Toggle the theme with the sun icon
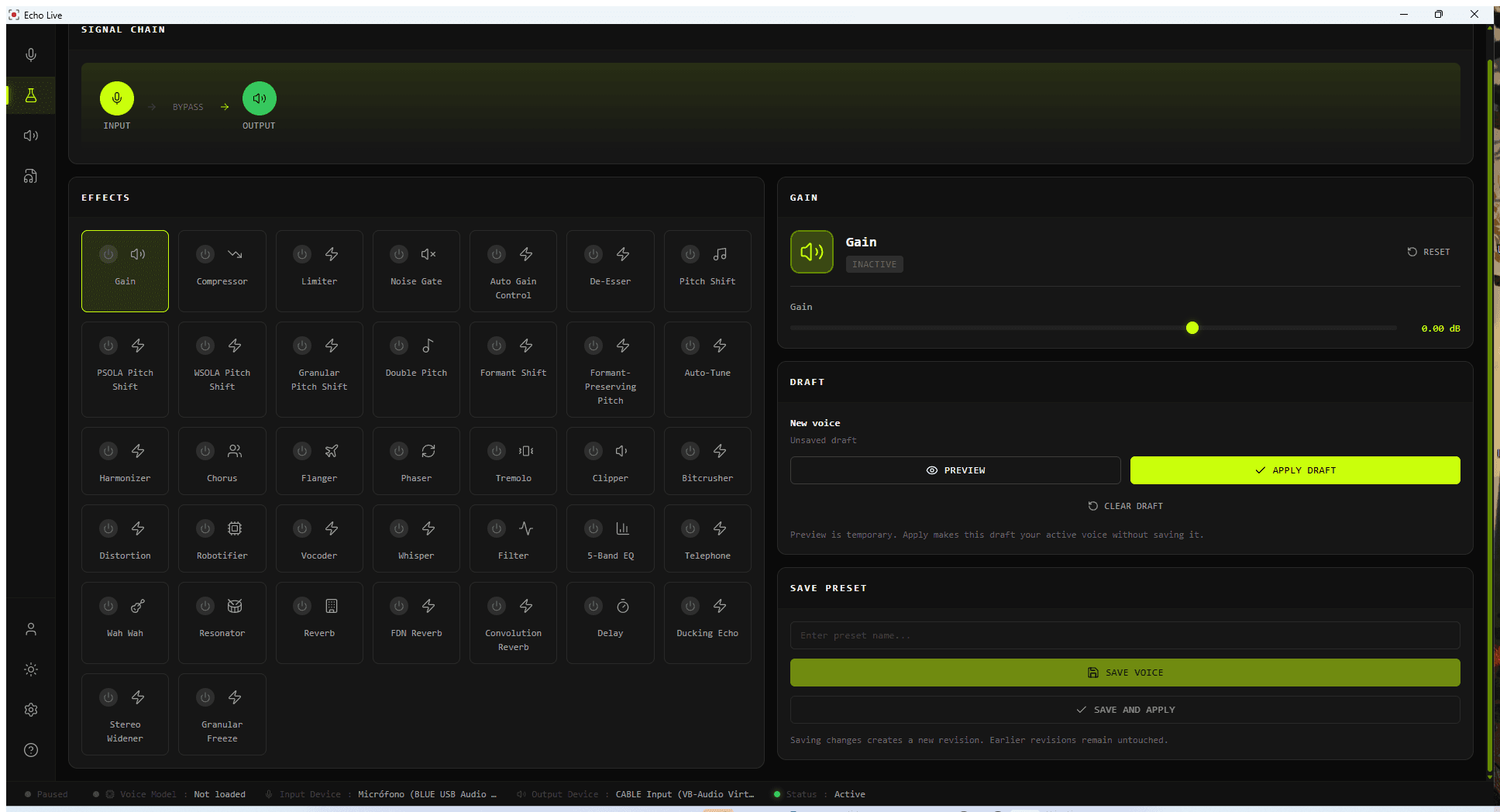Viewport: 1500px width, 812px height. pyautogui.click(x=31, y=669)
